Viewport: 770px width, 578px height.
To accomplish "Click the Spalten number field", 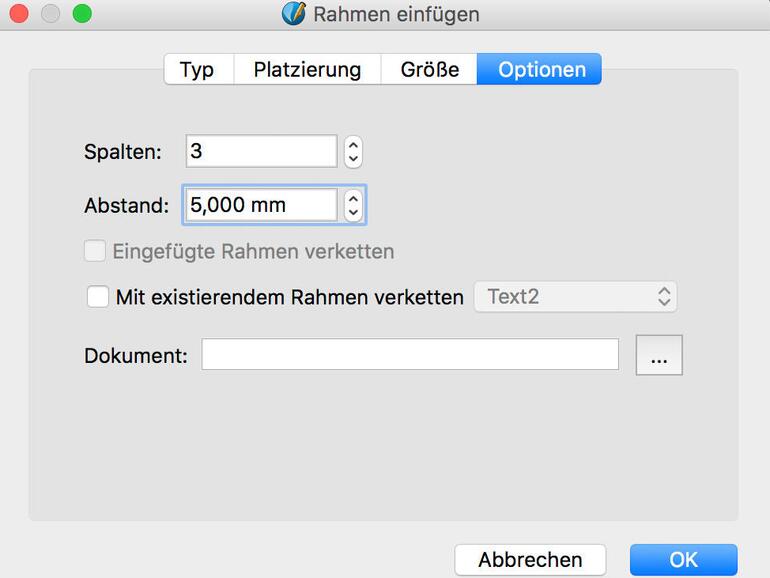I will pyautogui.click(x=261, y=151).
